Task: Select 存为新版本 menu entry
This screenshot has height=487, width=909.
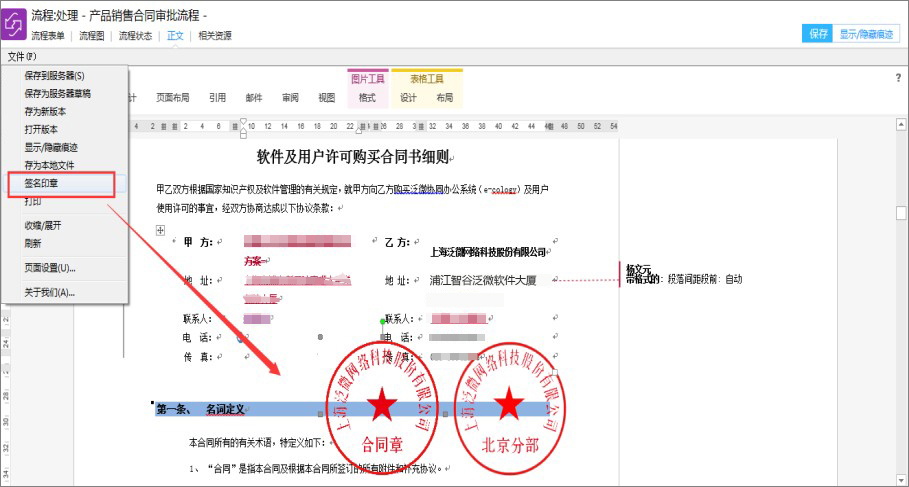Action: tap(45, 111)
